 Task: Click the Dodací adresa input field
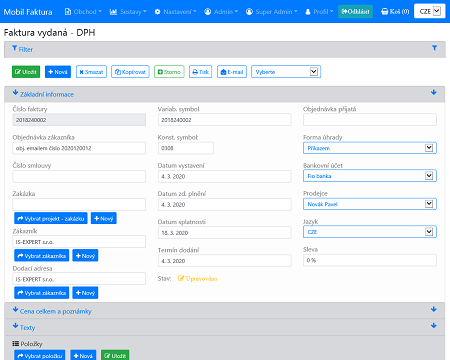(79, 279)
